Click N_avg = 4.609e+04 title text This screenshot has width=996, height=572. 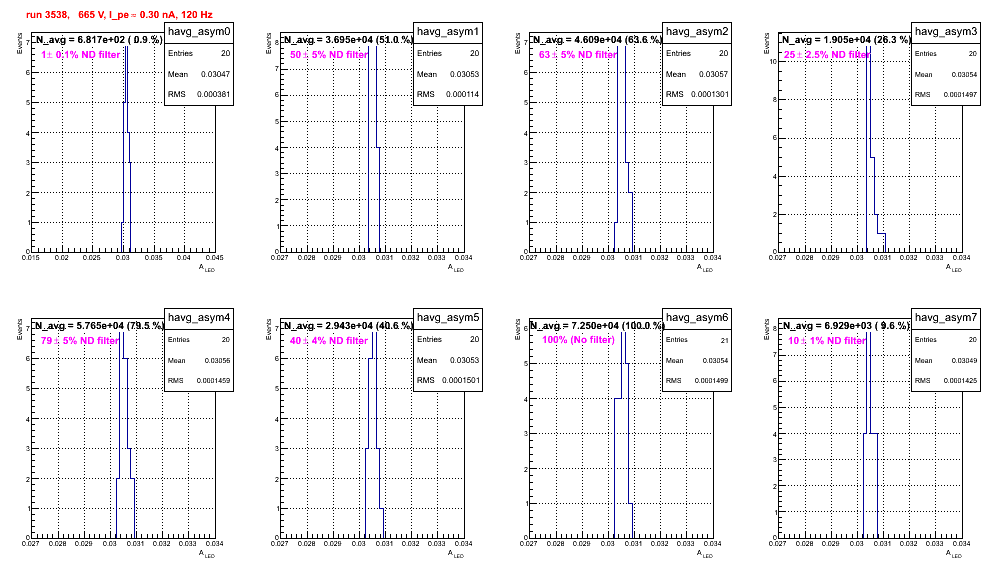pyautogui.click(x=597, y=39)
